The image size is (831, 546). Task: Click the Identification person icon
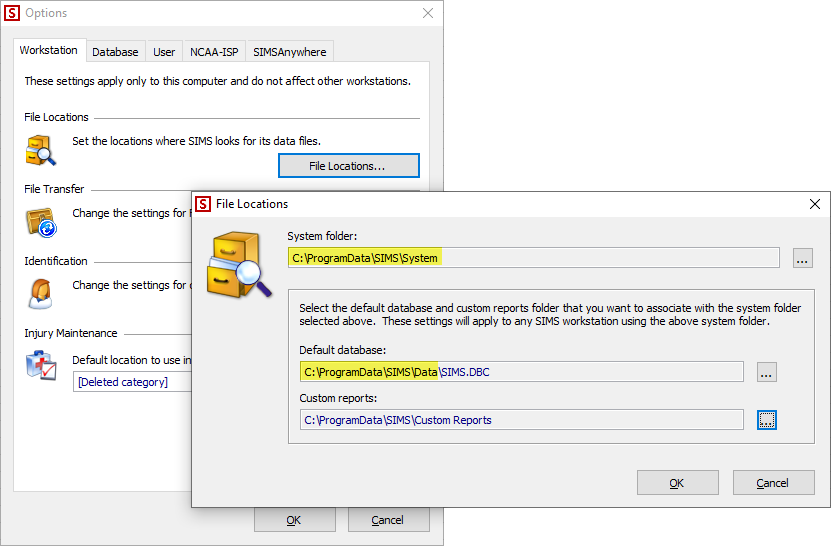click(41, 294)
